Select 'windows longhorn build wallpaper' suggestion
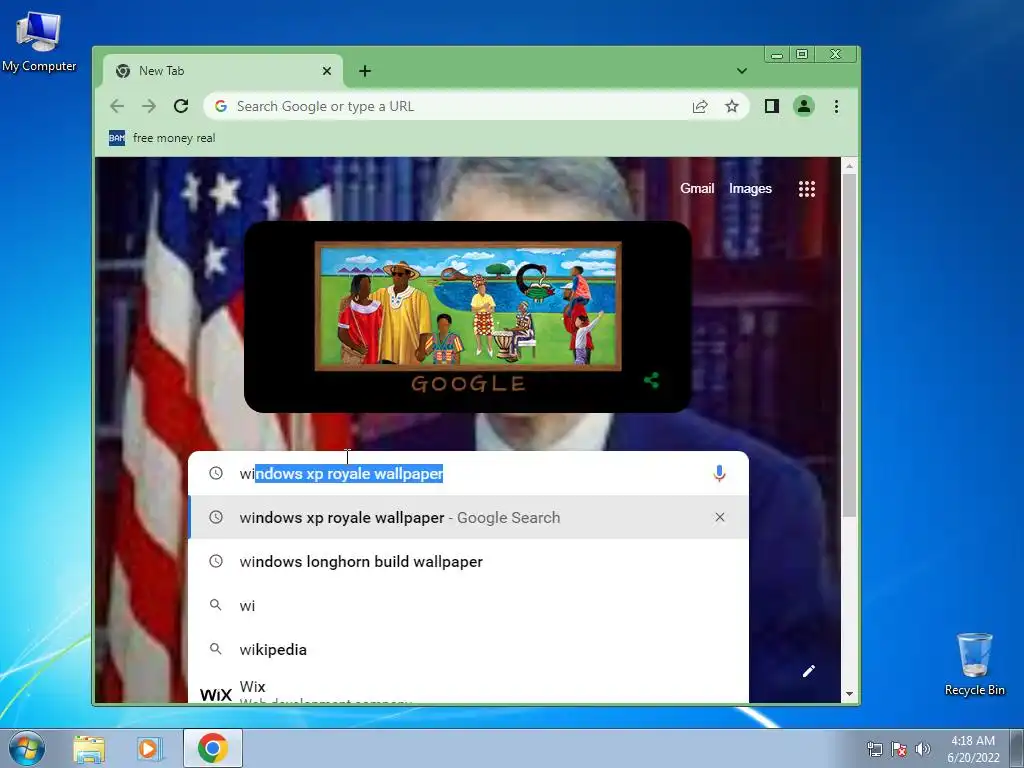Viewport: 1024px width, 768px height. (x=468, y=562)
